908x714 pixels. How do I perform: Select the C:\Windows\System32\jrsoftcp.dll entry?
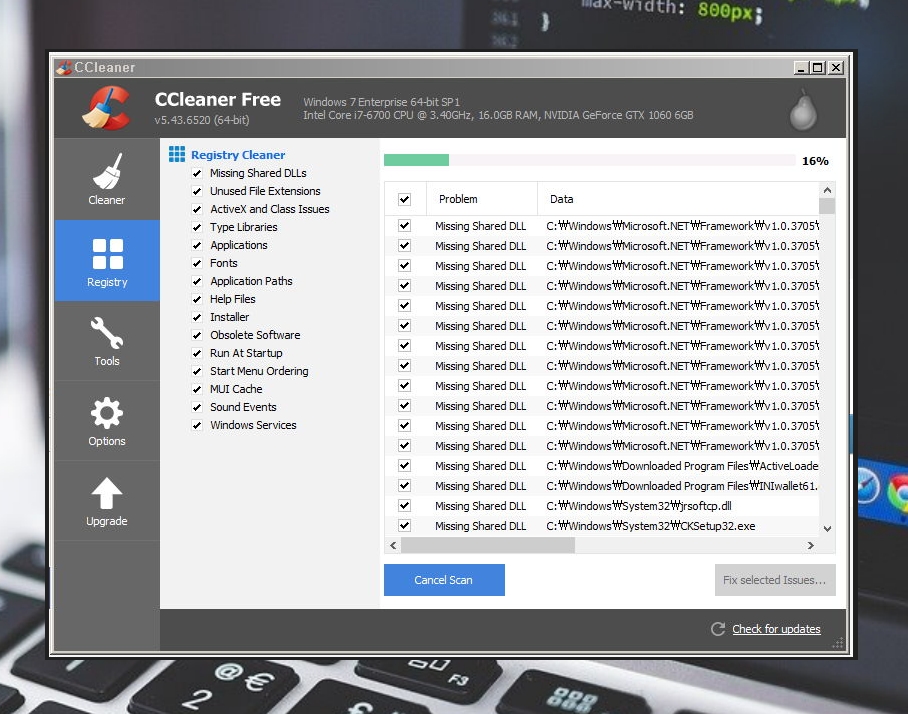coord(638,506)
